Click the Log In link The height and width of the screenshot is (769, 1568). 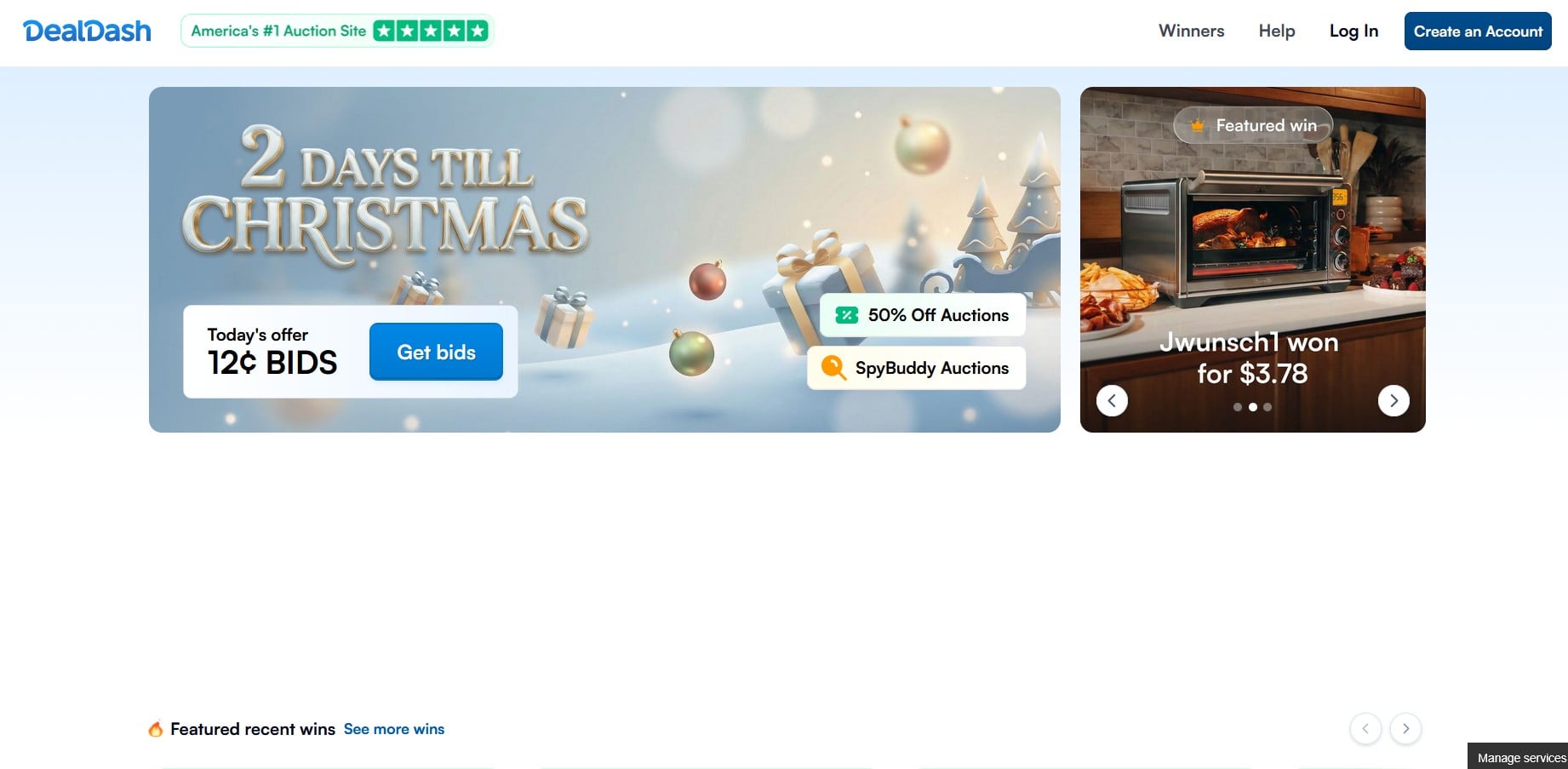1353,32
